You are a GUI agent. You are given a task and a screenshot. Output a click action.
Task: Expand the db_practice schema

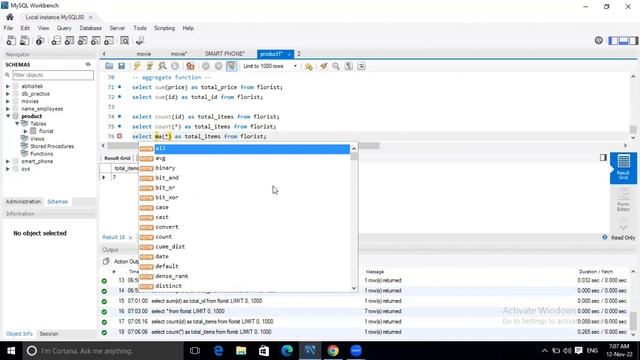8,94
